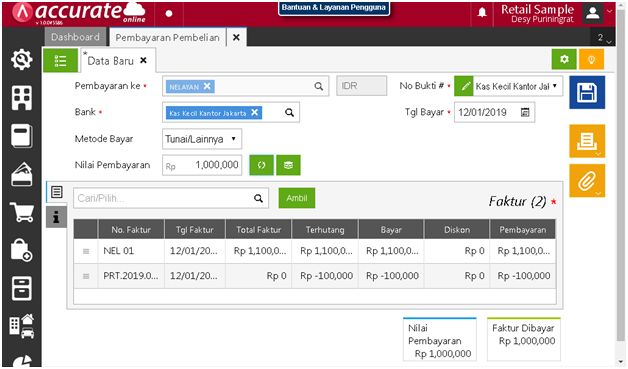Screen dimensions: 628x369
Task: Close the Pembayaran Pembelian tab
Action: click(x=236, y=37)
